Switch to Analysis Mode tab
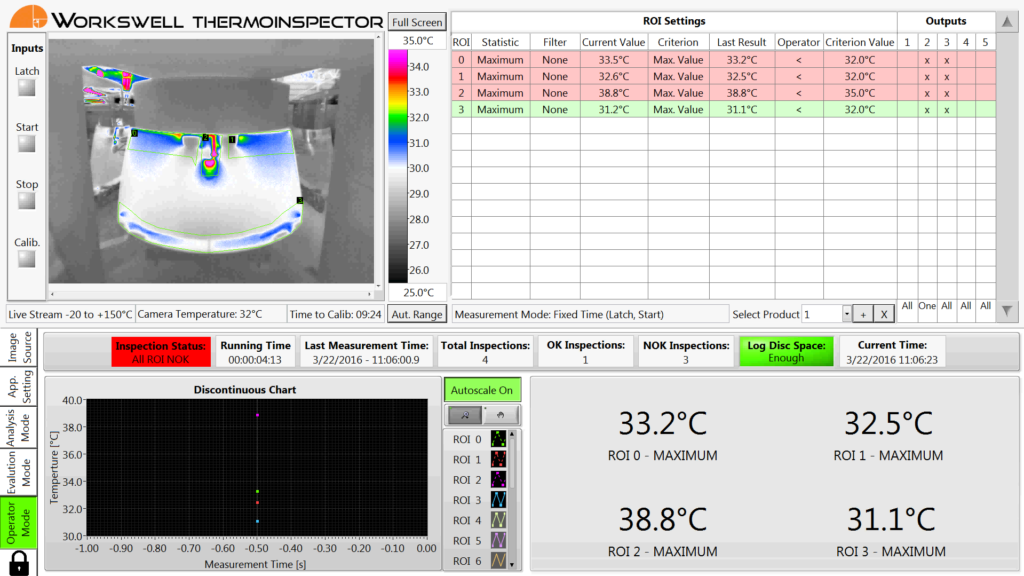 19,428
